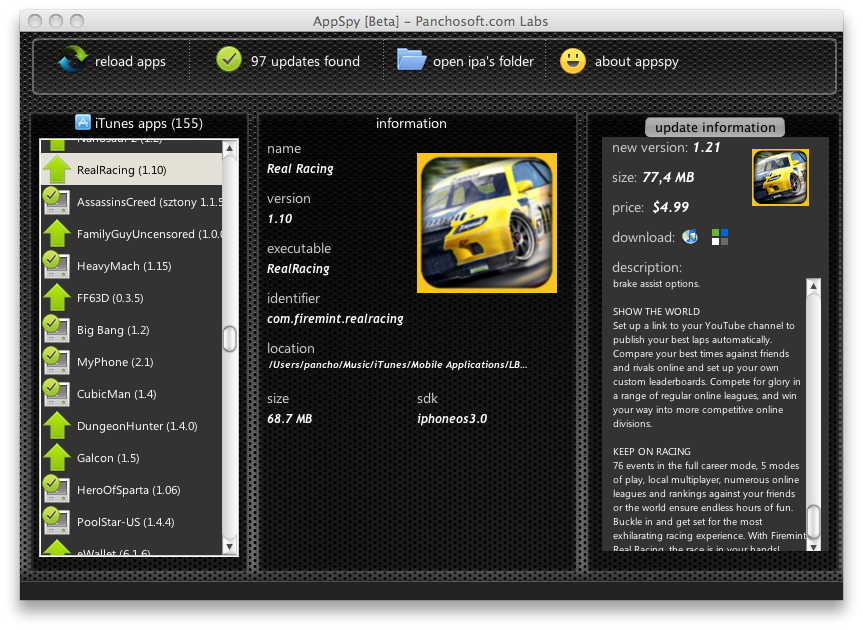Select DungeonHunter (1.4.0) in list
863x630 pixels.
pyautogui.click(x=132, y=425)
